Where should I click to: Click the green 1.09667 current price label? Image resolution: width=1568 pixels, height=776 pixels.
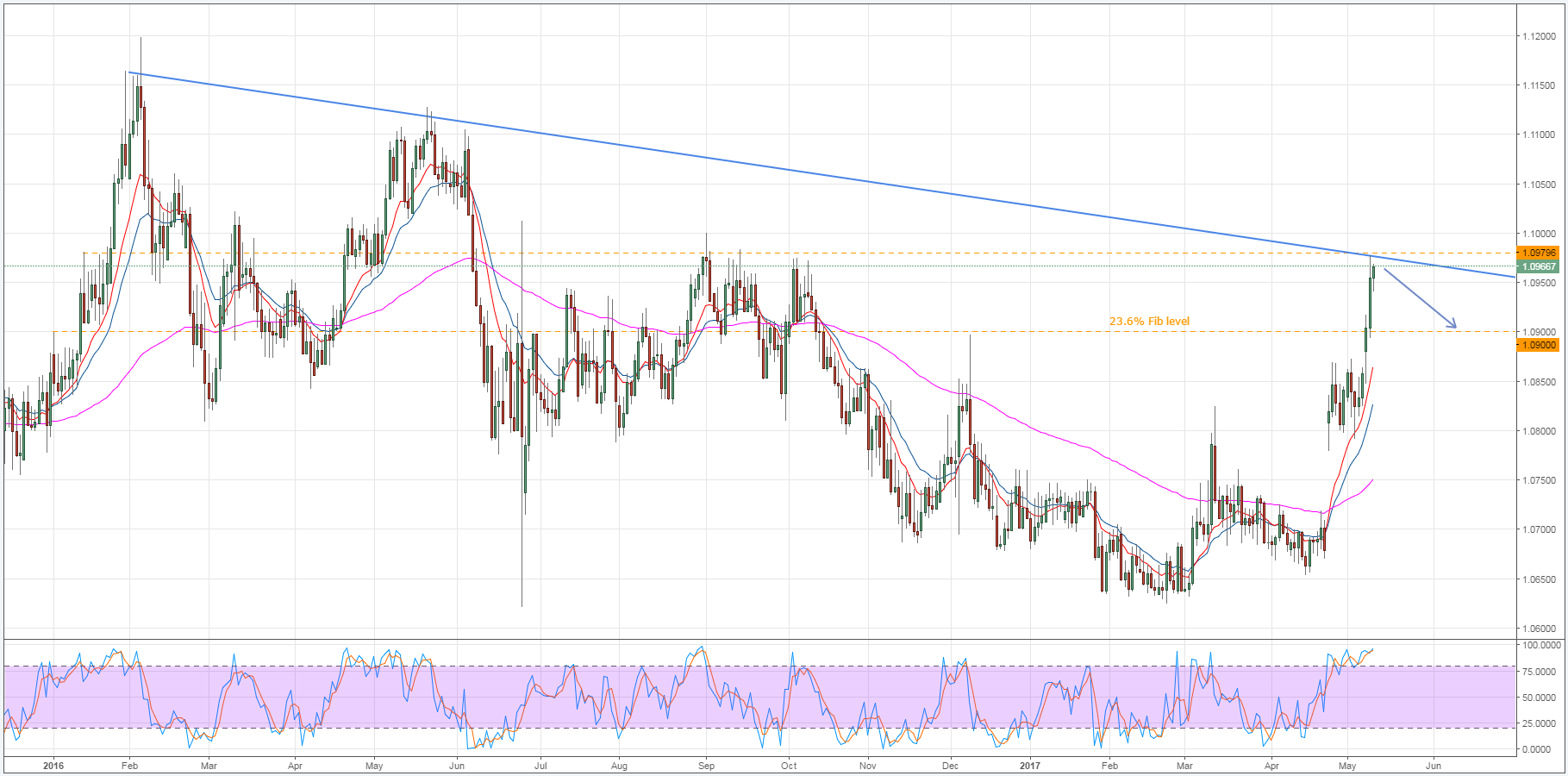[1540, 267]
